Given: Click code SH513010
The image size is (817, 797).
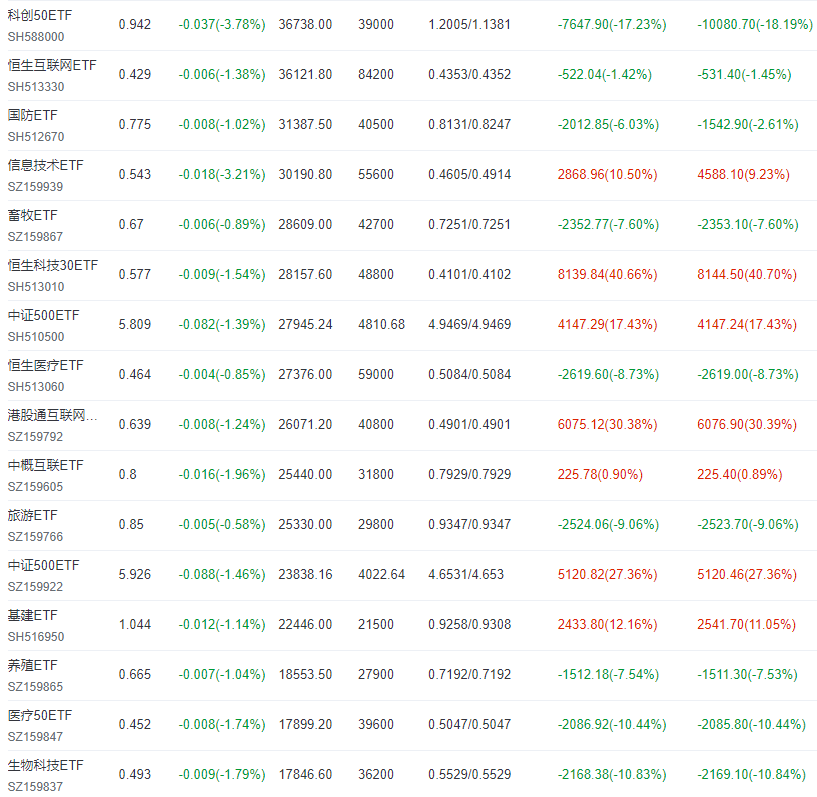Looking at the screenshot, I should click(x=36, y=287).
